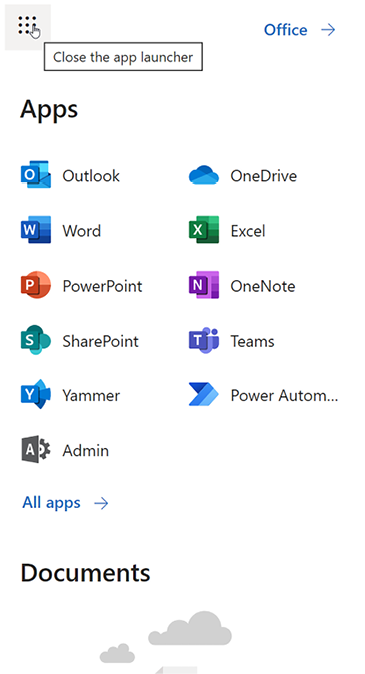The image size is (365, 674).
Task: Go to the Office link
Action: tap(285, 30)
